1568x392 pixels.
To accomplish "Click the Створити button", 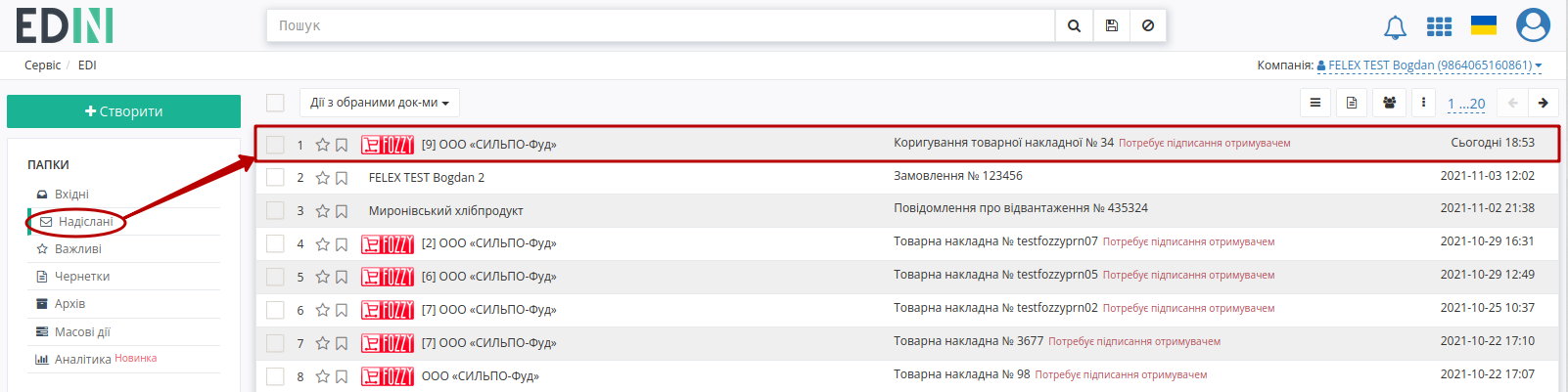I will (x=123, y=111).
